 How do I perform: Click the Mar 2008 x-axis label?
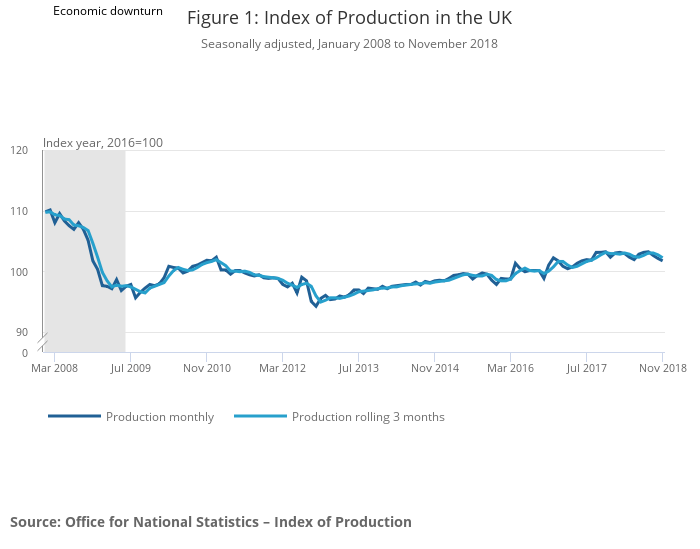click(x=54, y=369)
